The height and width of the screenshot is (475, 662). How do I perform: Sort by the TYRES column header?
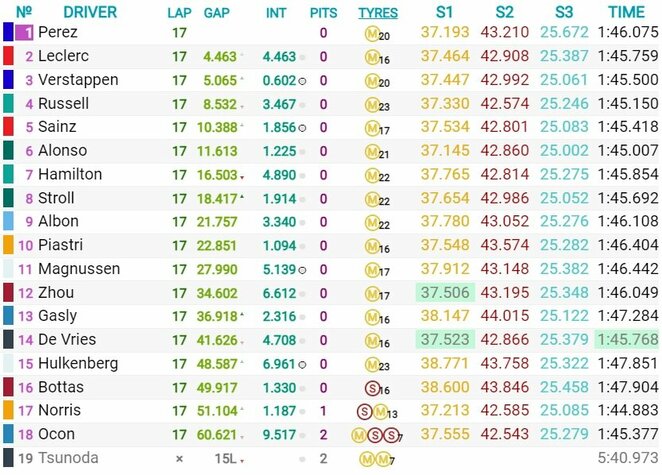point(377,13)
